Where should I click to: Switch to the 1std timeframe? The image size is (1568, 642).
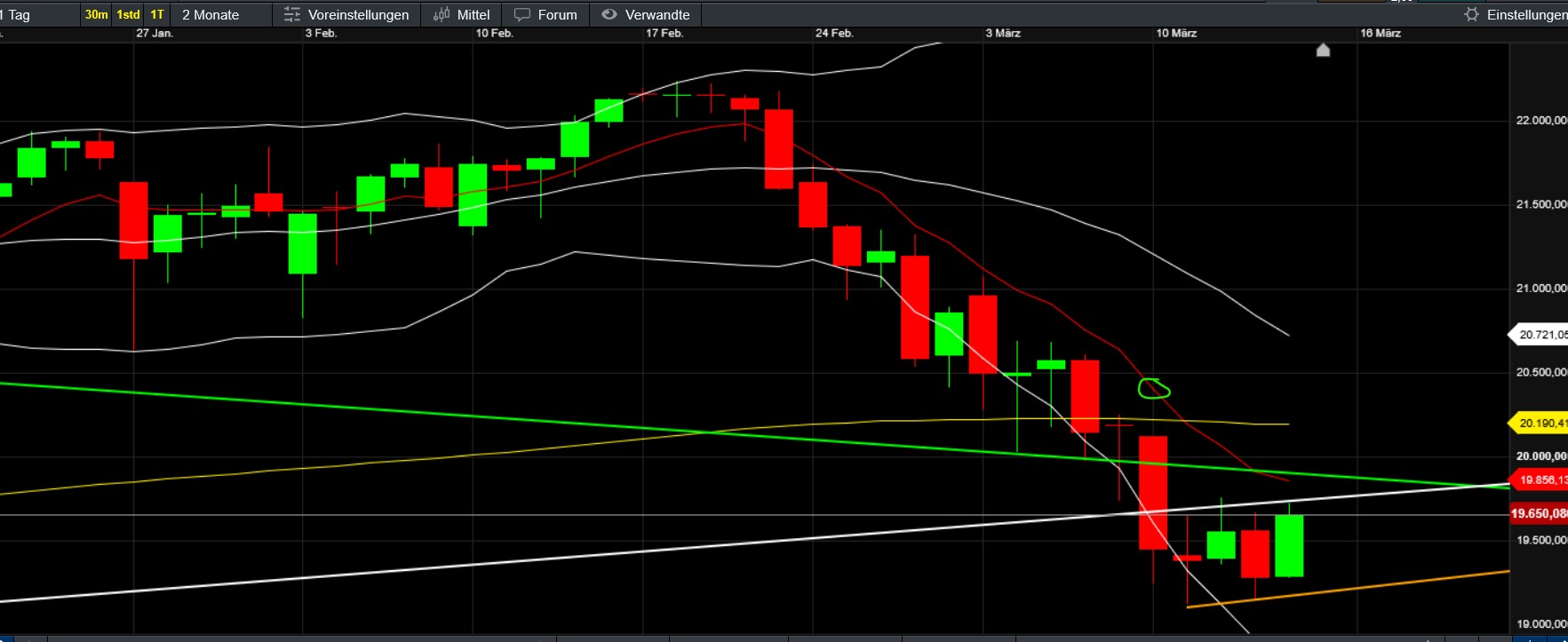click(x=129, y=14)
